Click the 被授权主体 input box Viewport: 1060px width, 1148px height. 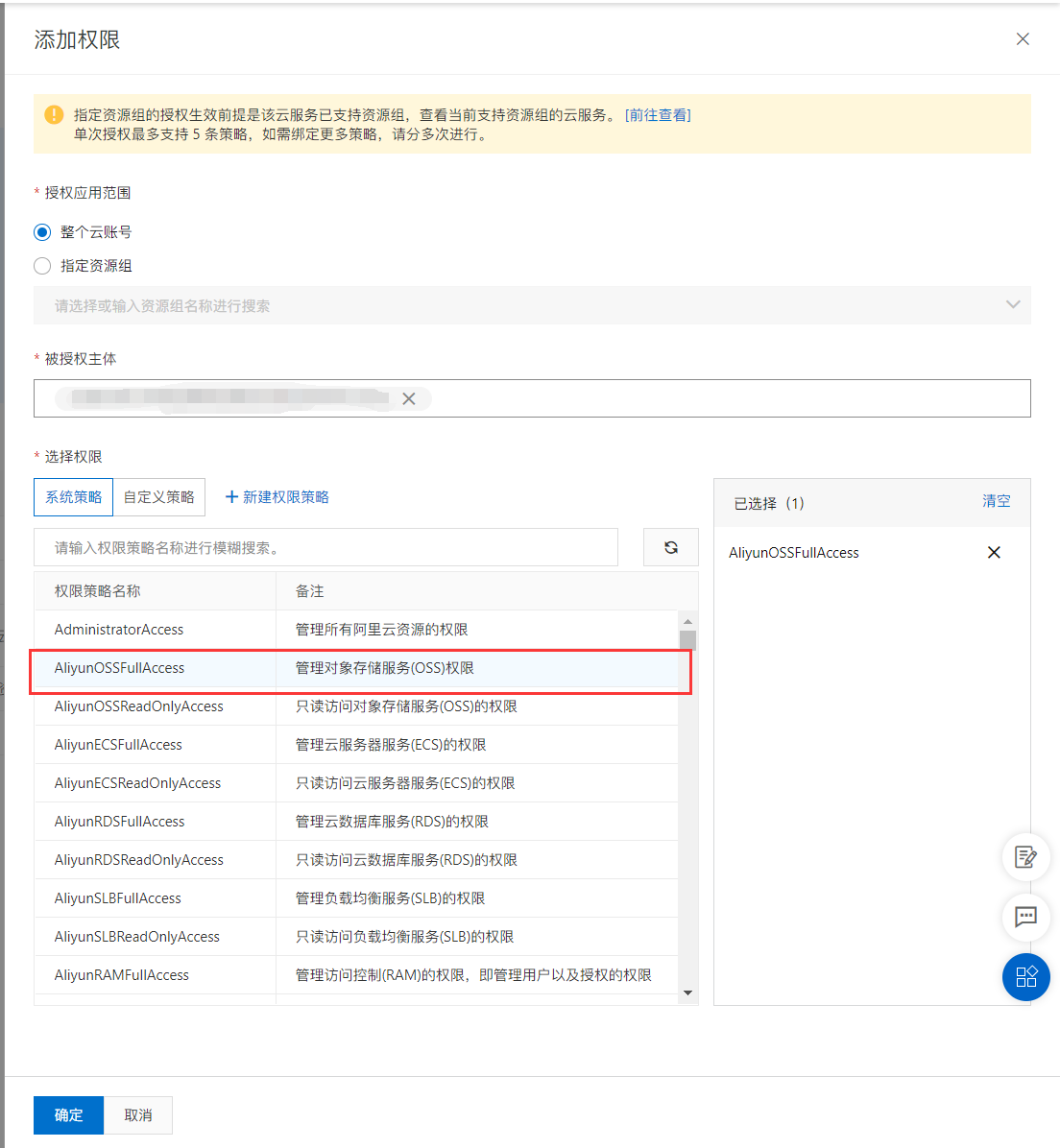point(532,398)
